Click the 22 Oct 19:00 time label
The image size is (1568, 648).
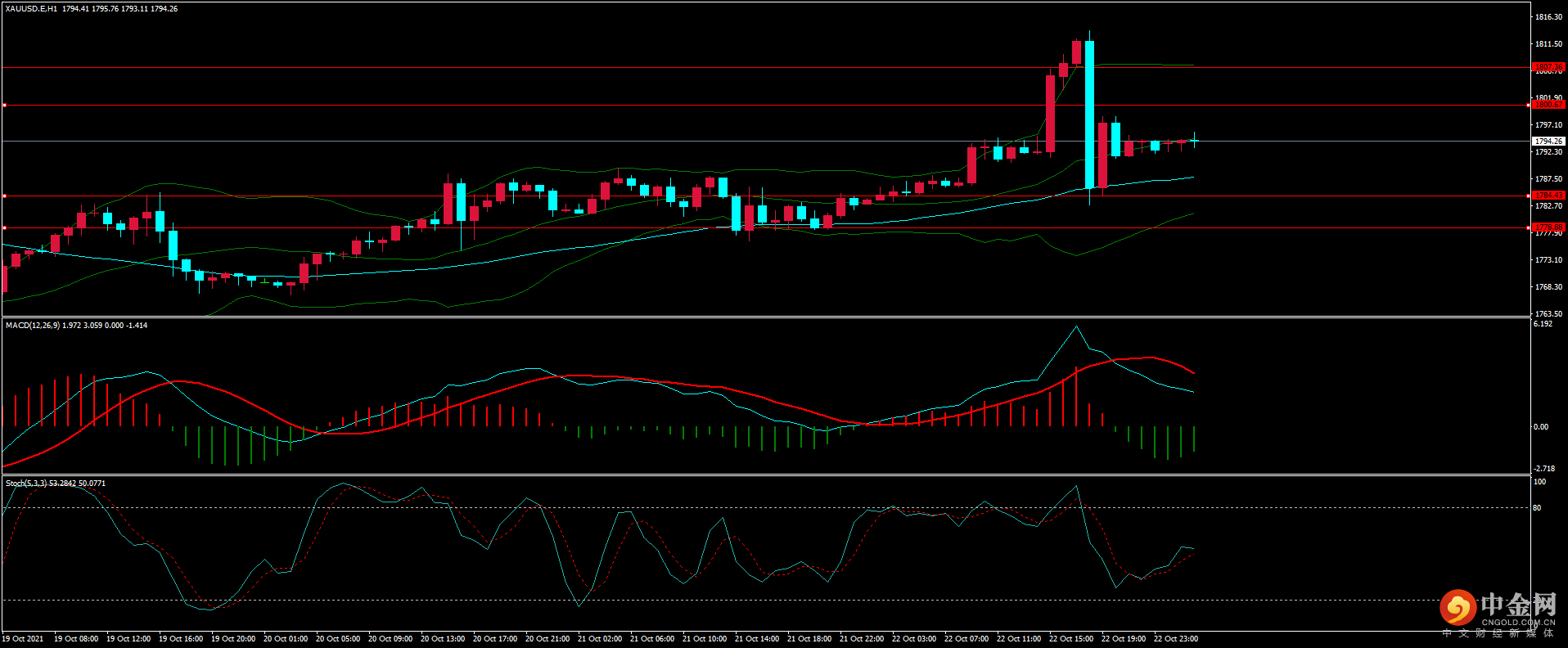tap(1124, 638)
